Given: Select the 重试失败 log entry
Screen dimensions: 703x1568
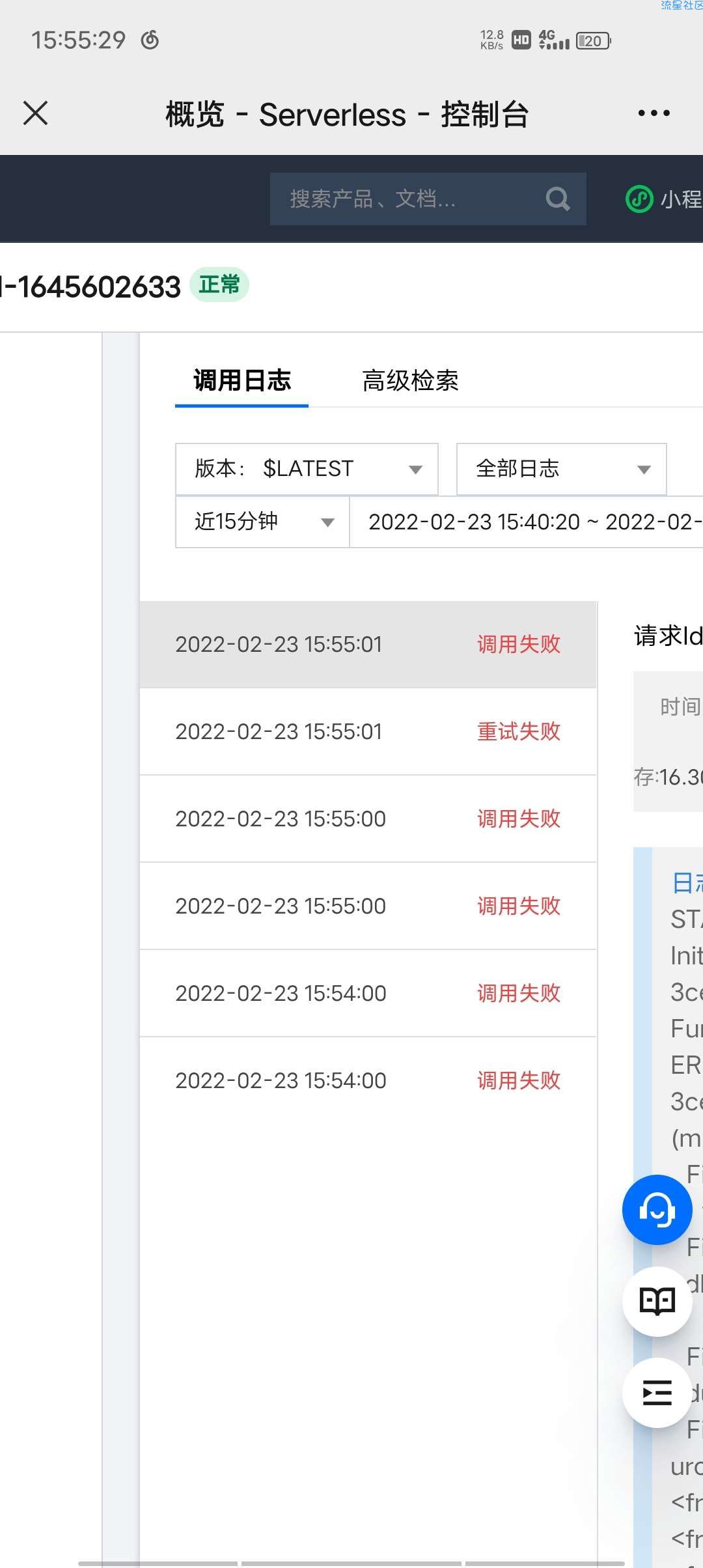Looking at the screenshot, I should (x=368, y=732).
